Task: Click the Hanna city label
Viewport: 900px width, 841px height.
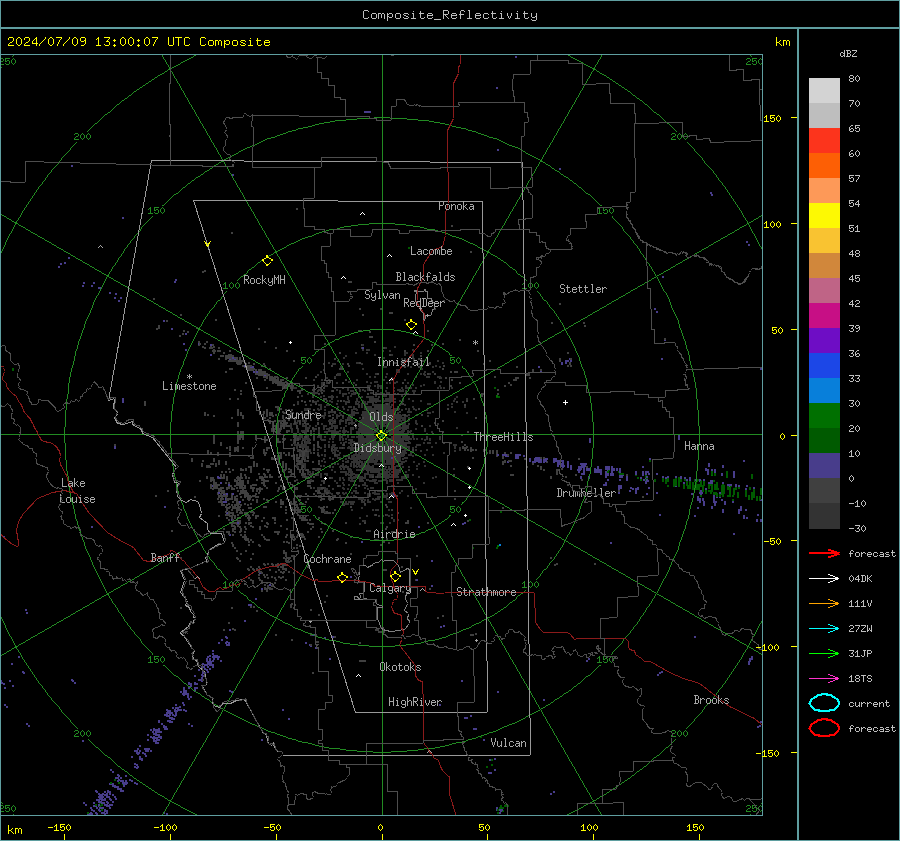Action: [699, 446]
